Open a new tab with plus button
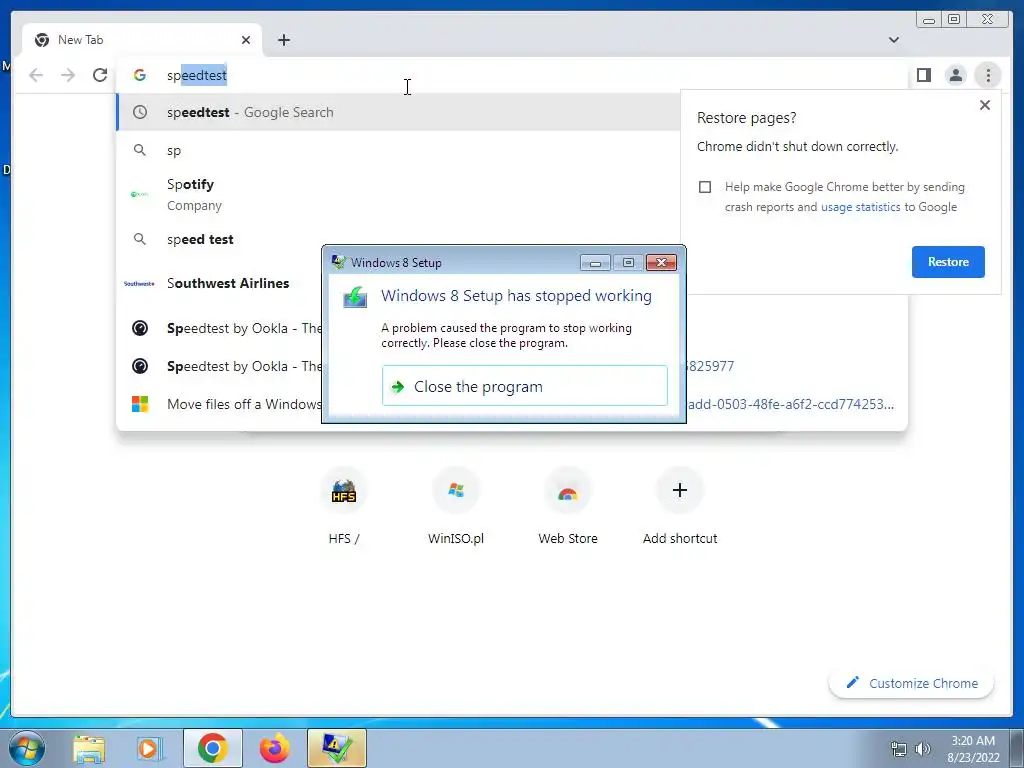 coord(283,40)
